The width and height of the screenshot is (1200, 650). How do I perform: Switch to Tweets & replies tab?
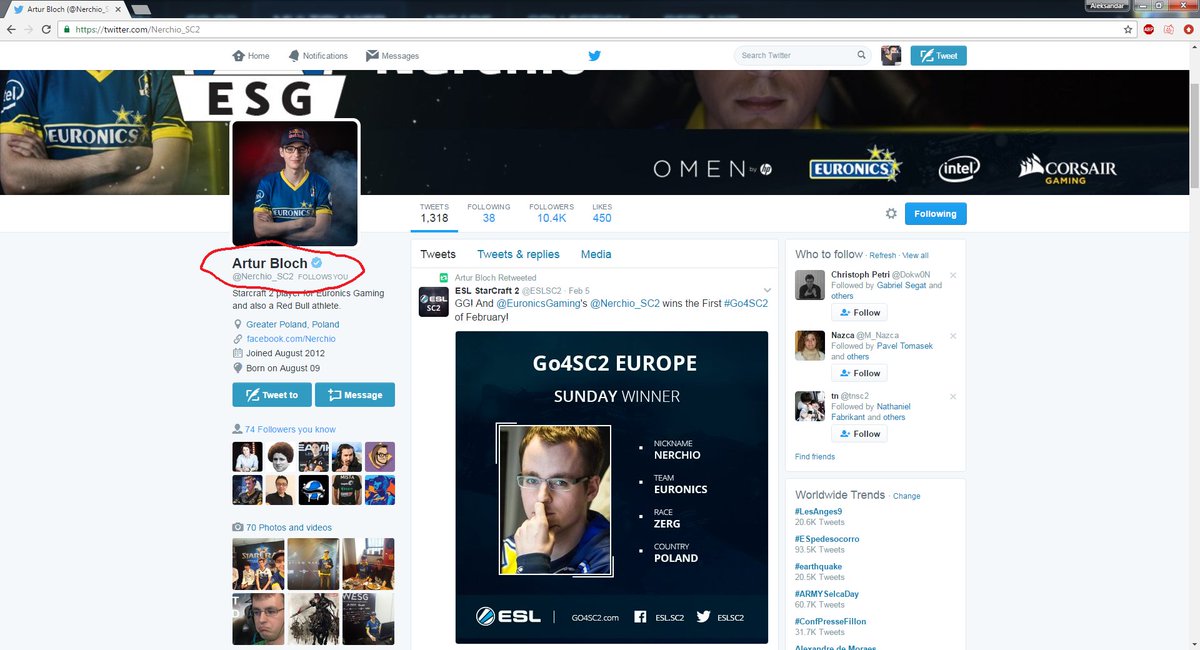point(518,254)
